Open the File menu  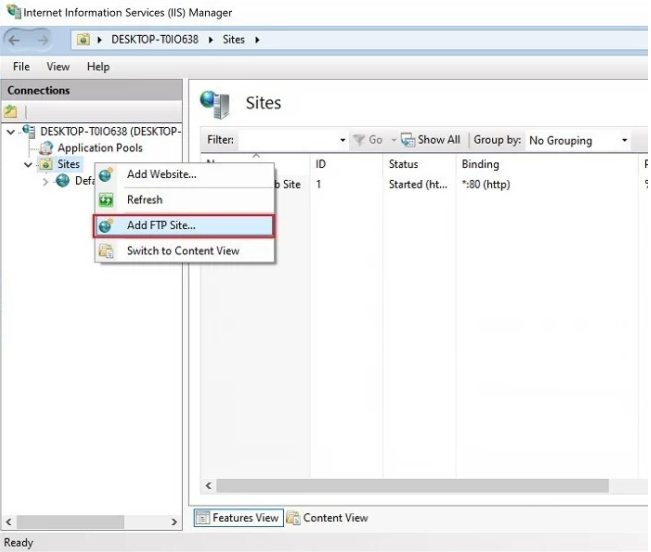pyautogui.click(x=21, y=67)
